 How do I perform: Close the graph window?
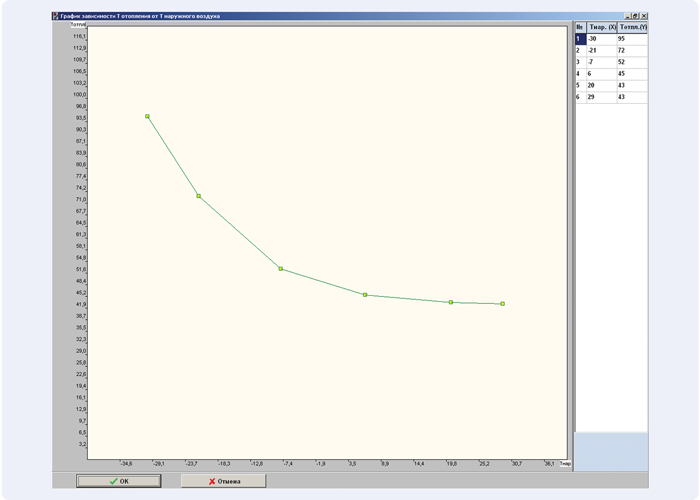[x=644, y=16]
